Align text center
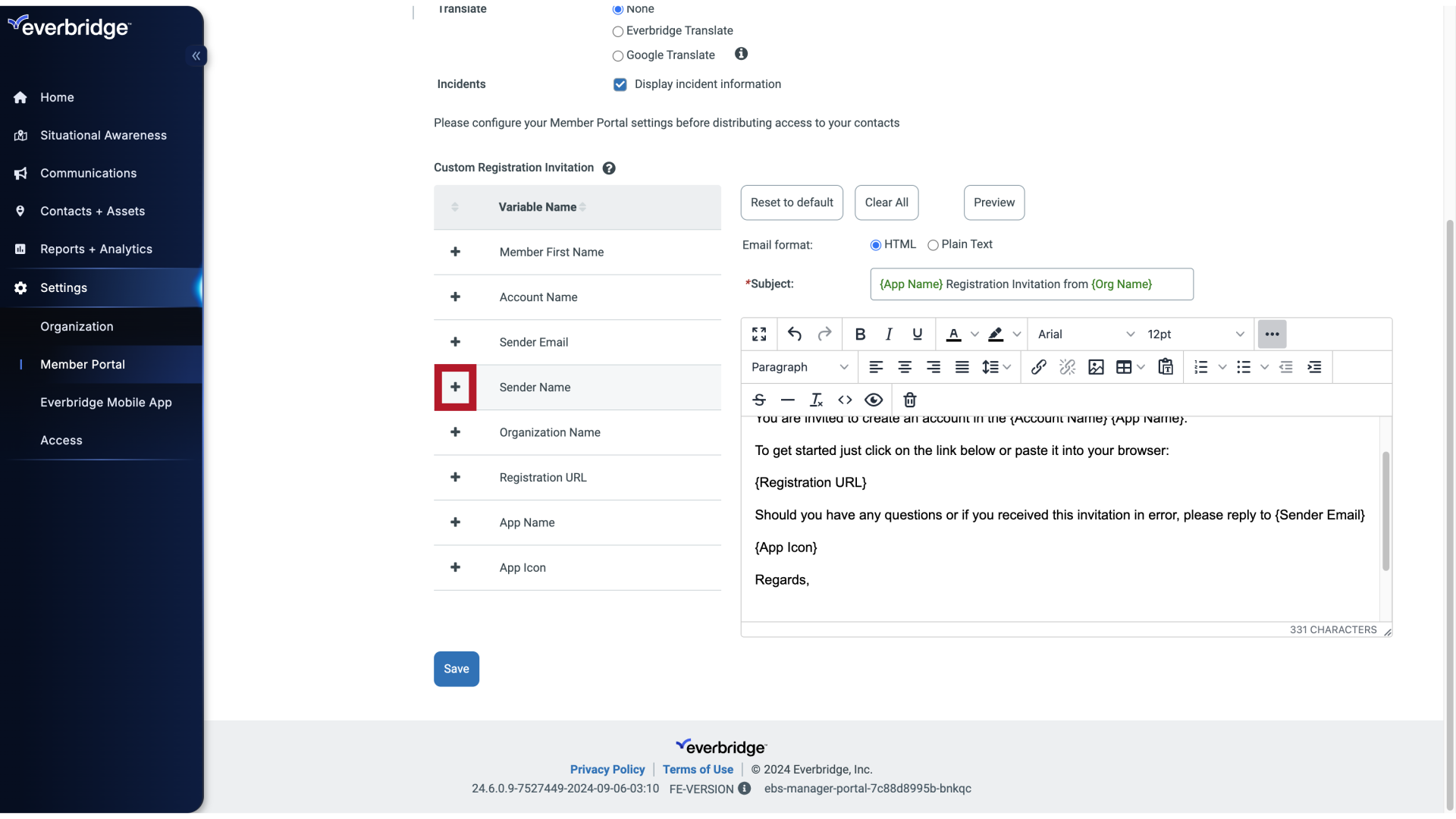The image size is (1456, 819). (x=905, y=367)
